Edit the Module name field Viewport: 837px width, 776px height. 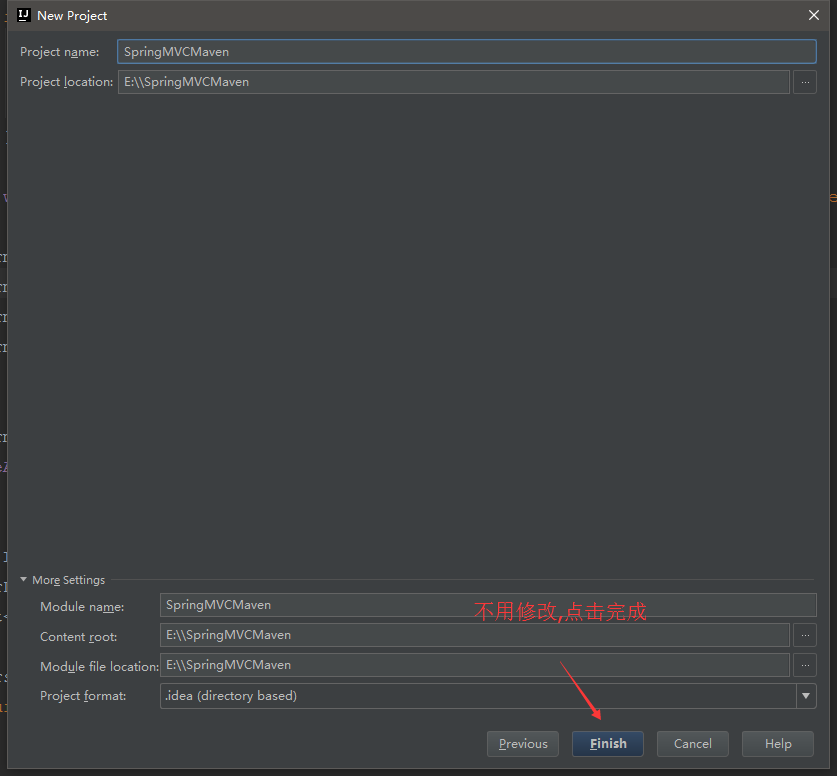click(x=488, y=605)
